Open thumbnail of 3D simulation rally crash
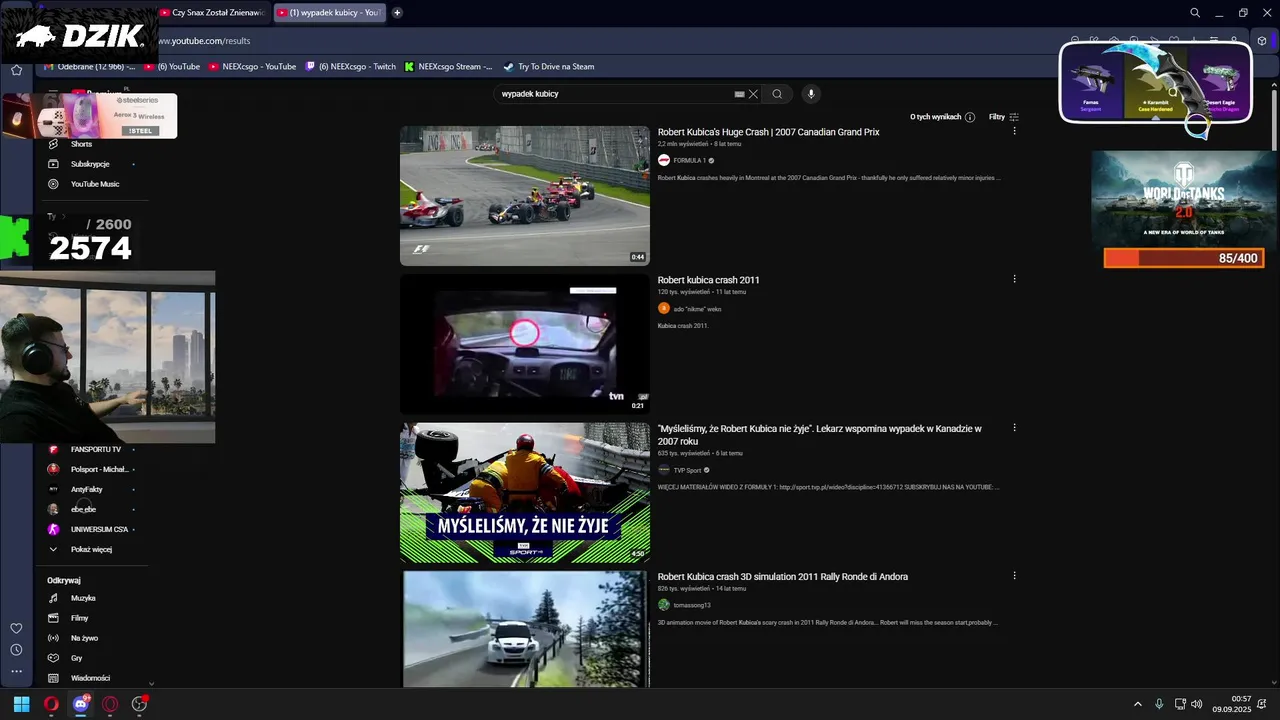Viewport: 1280px width, 720px height. point(525,628)
